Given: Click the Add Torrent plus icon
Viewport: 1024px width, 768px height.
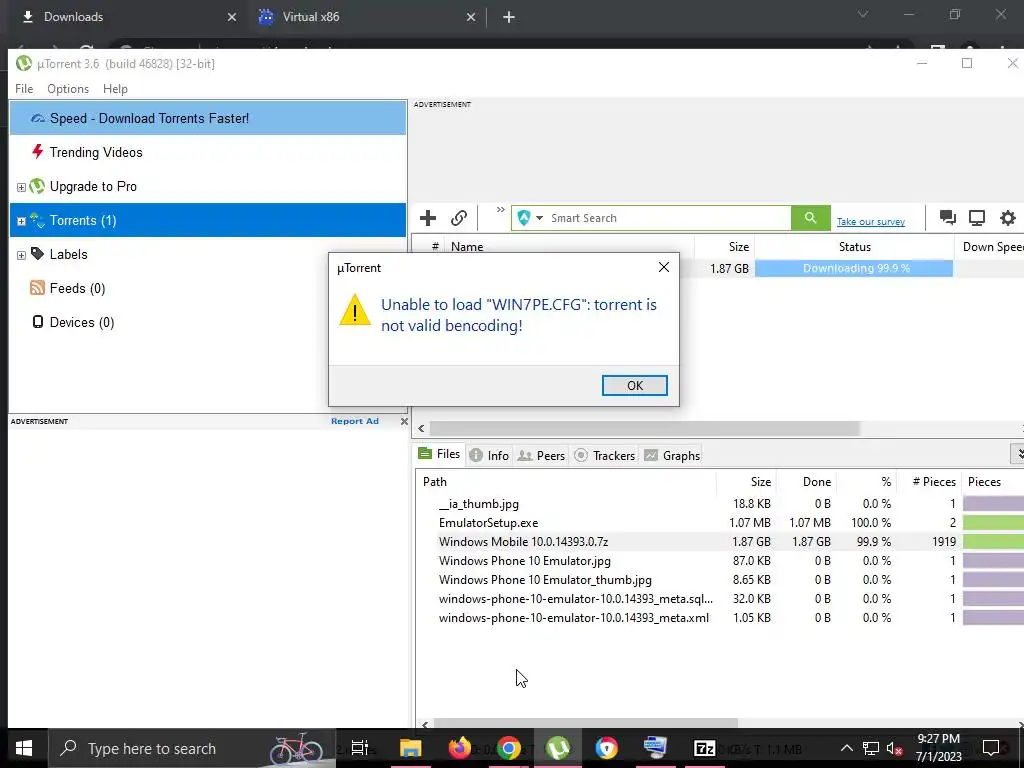Looking at the screenshot, I should [428, 218].
